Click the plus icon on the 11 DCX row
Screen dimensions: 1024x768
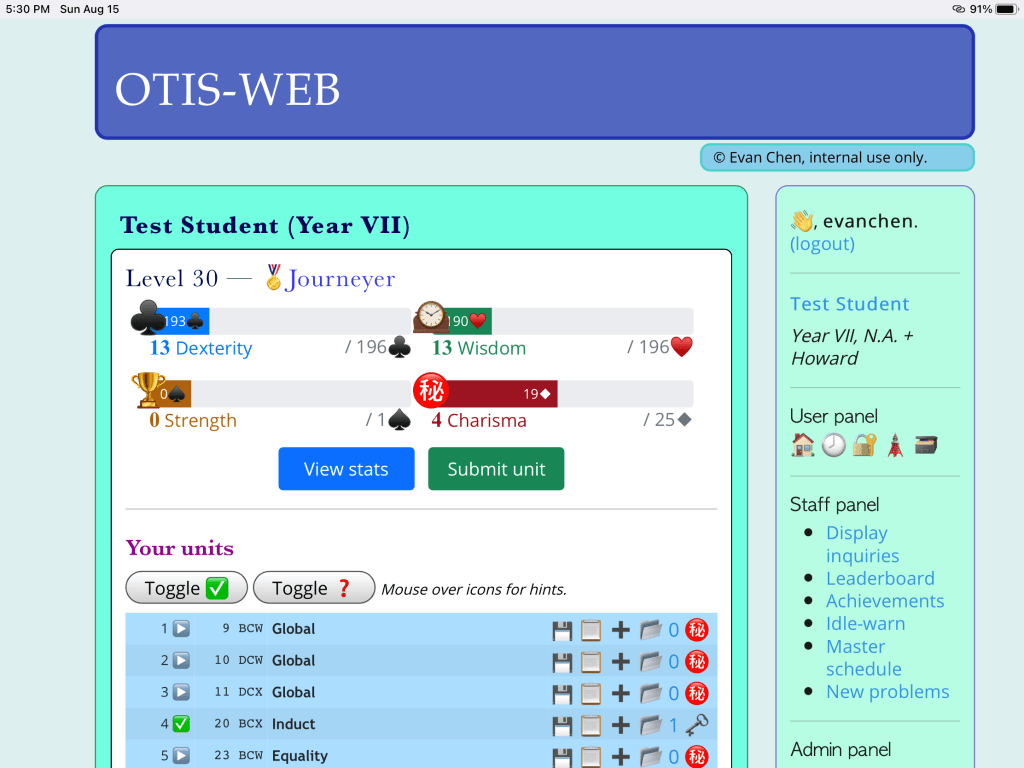pyautogui.click(x=621, y=693)
